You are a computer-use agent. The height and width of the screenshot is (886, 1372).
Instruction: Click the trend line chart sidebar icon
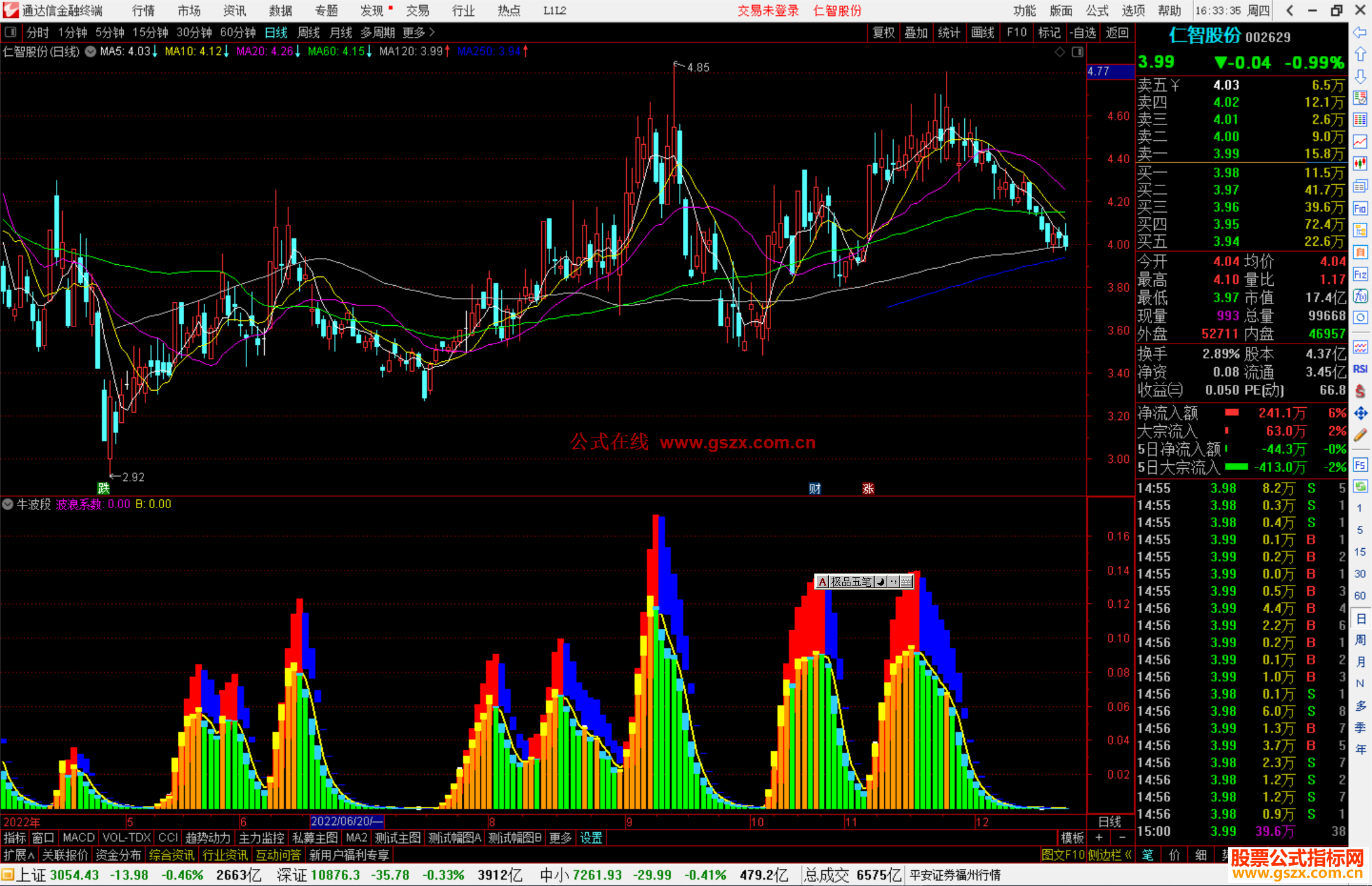[x=1360, y=142]
